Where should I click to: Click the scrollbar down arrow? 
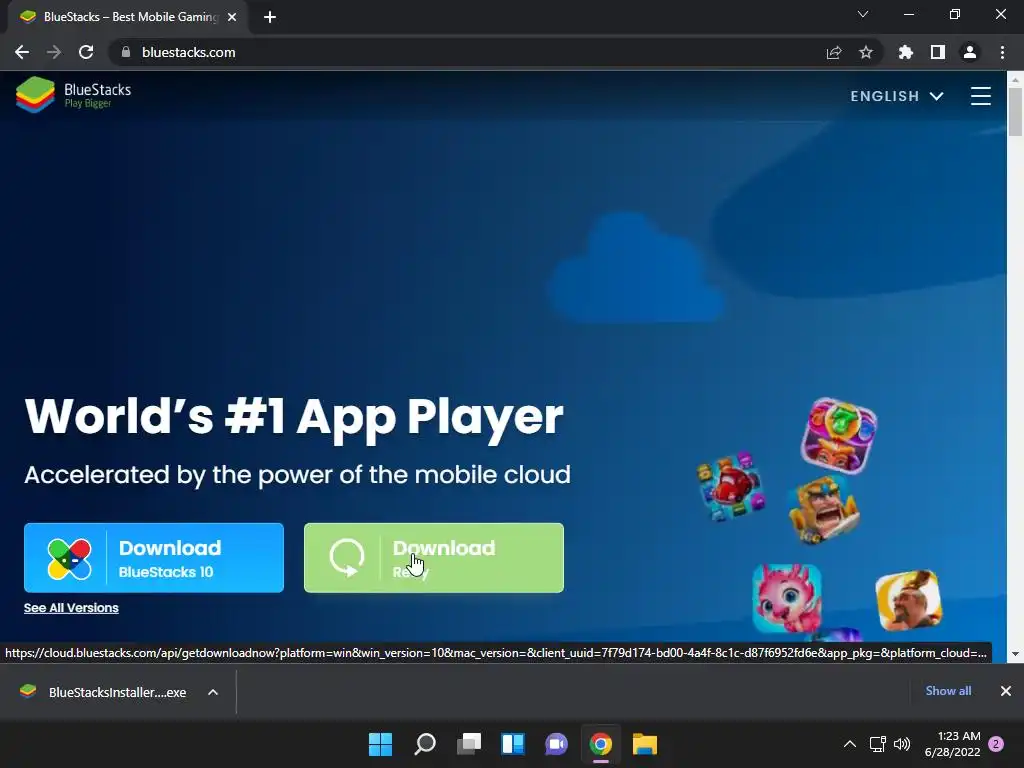1015,654
